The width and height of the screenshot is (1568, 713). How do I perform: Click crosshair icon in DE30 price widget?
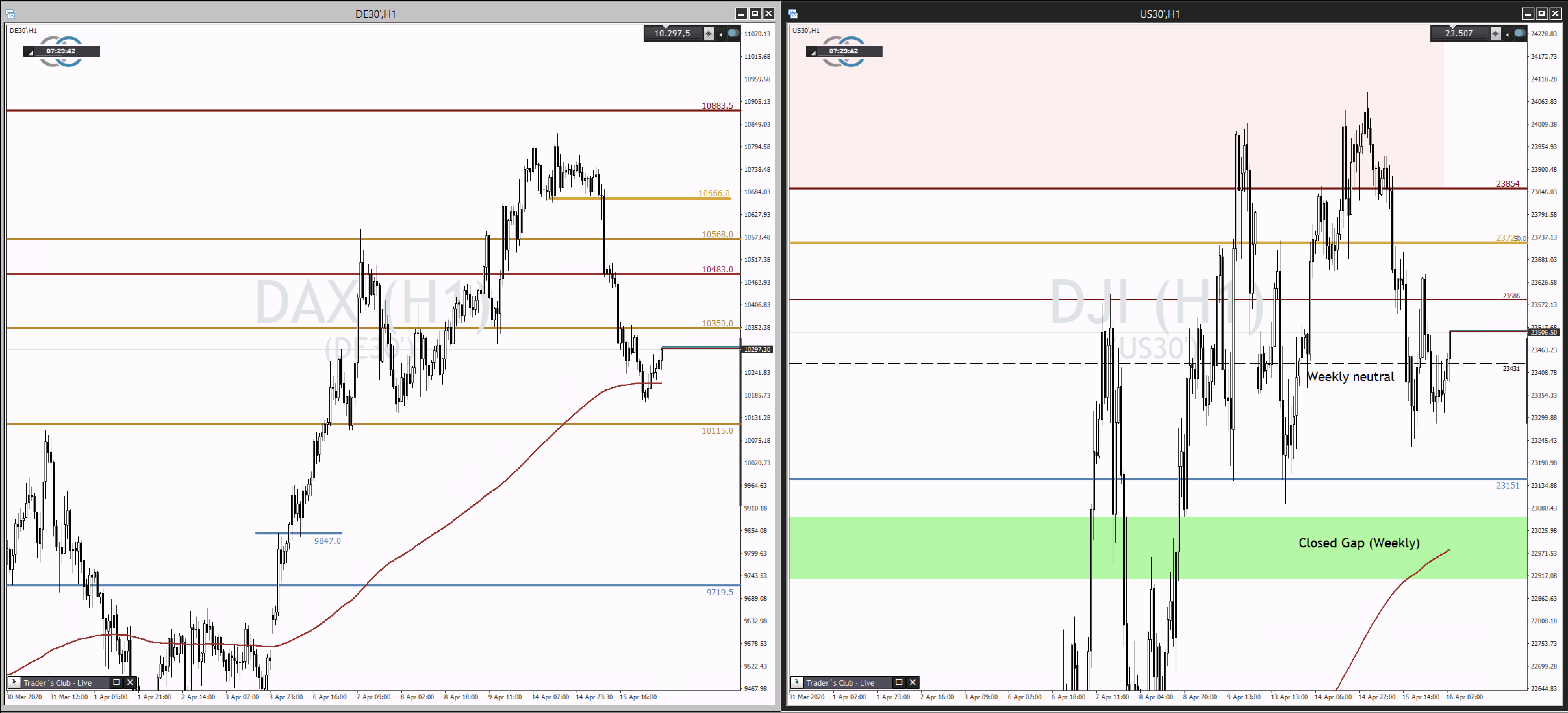[x=709, y=34]
